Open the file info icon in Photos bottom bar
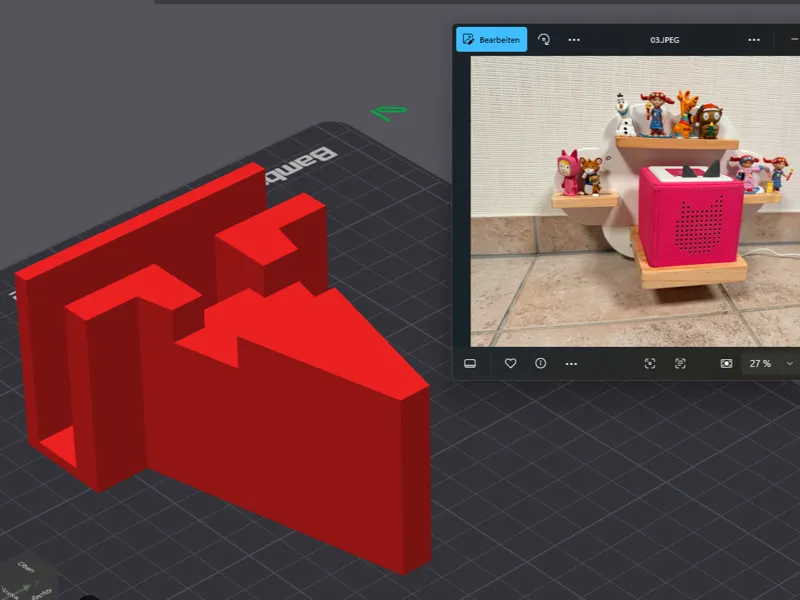The height and width of the screenshot is (600, 800). 540,363
